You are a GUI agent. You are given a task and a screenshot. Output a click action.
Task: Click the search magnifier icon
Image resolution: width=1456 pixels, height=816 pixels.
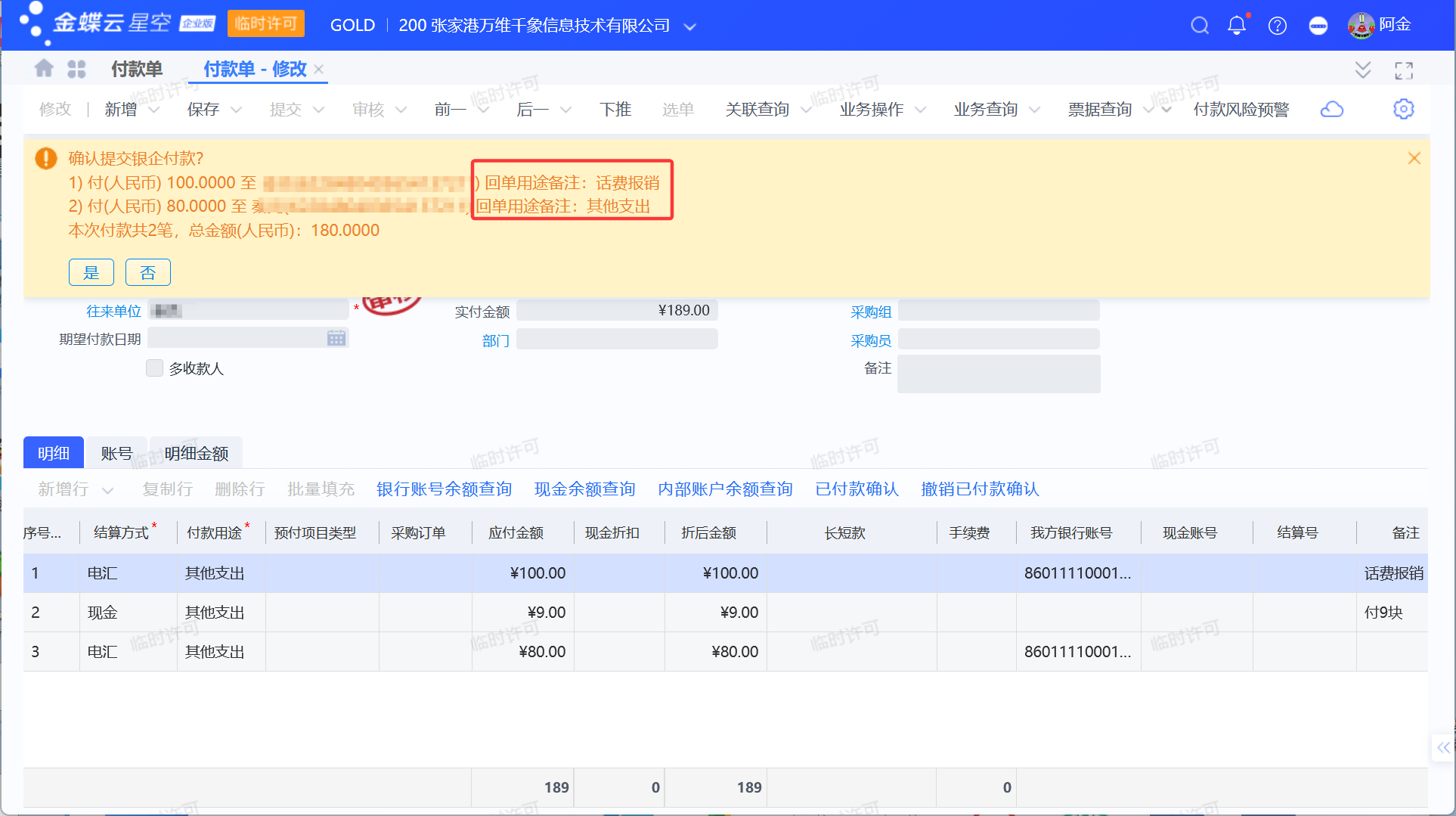point(1199,26)
